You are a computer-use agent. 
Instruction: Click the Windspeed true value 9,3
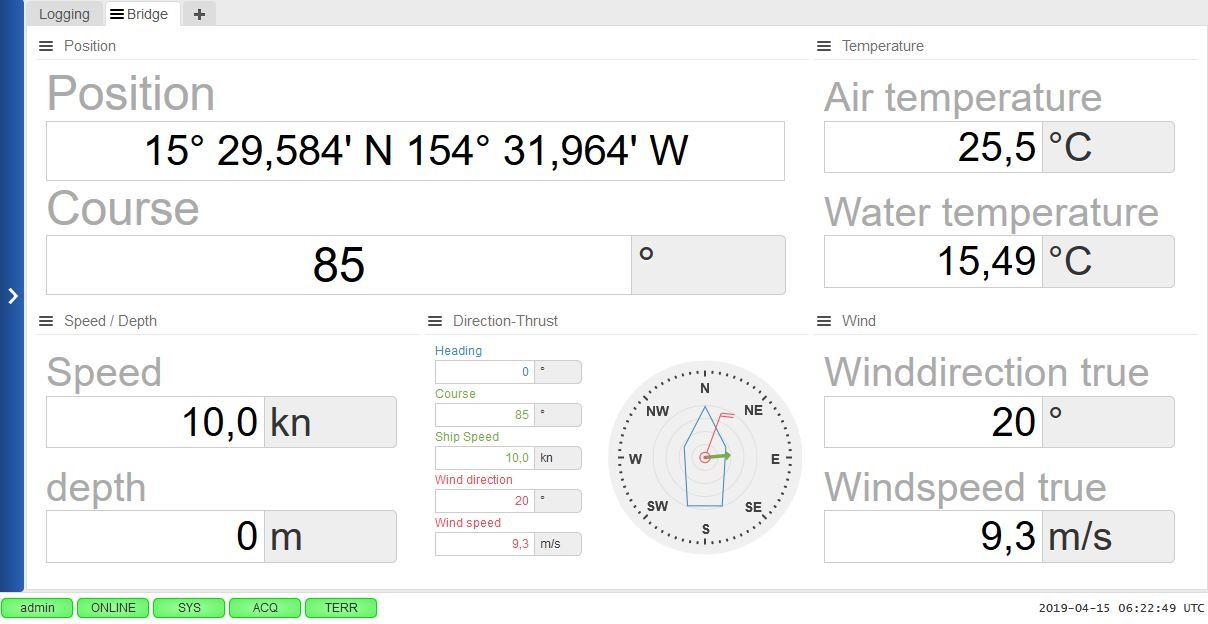(x=933, y=537)
